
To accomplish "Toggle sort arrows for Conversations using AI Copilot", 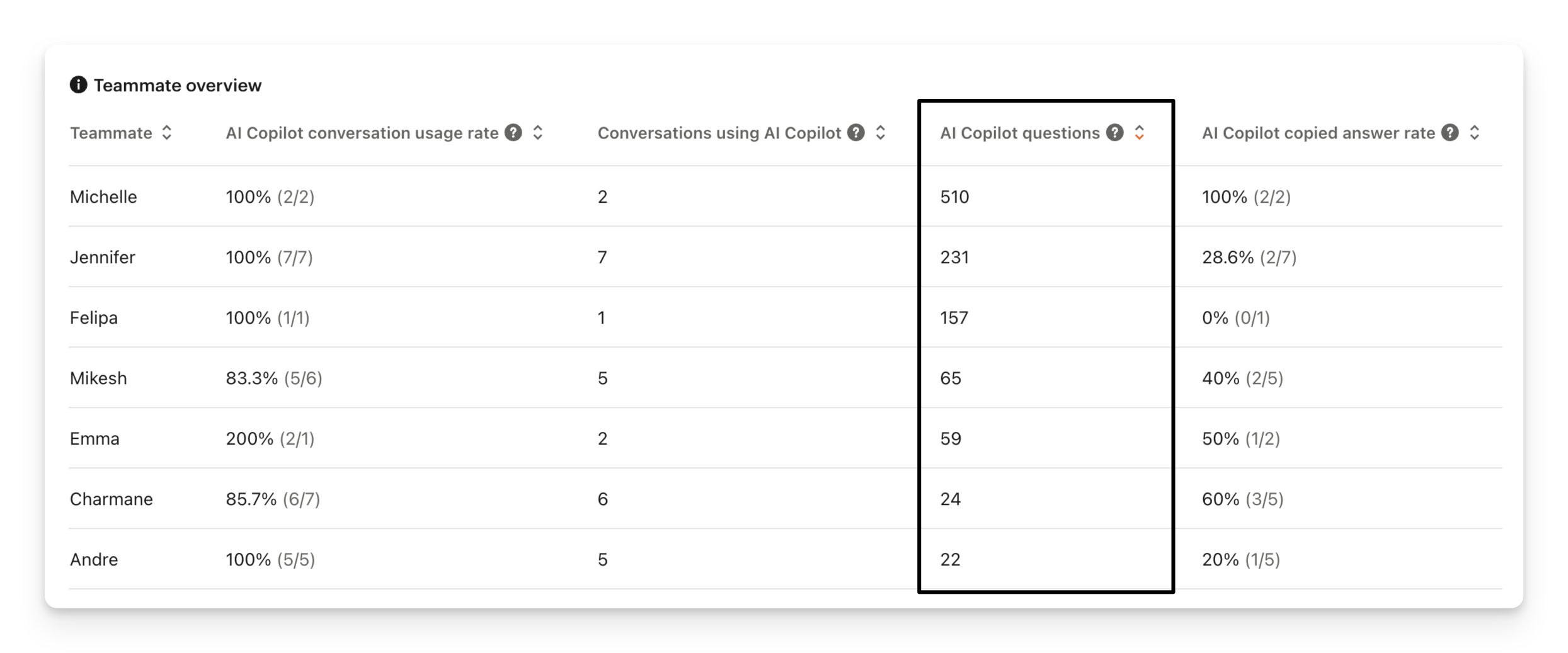I will click(x=881, y=133).
